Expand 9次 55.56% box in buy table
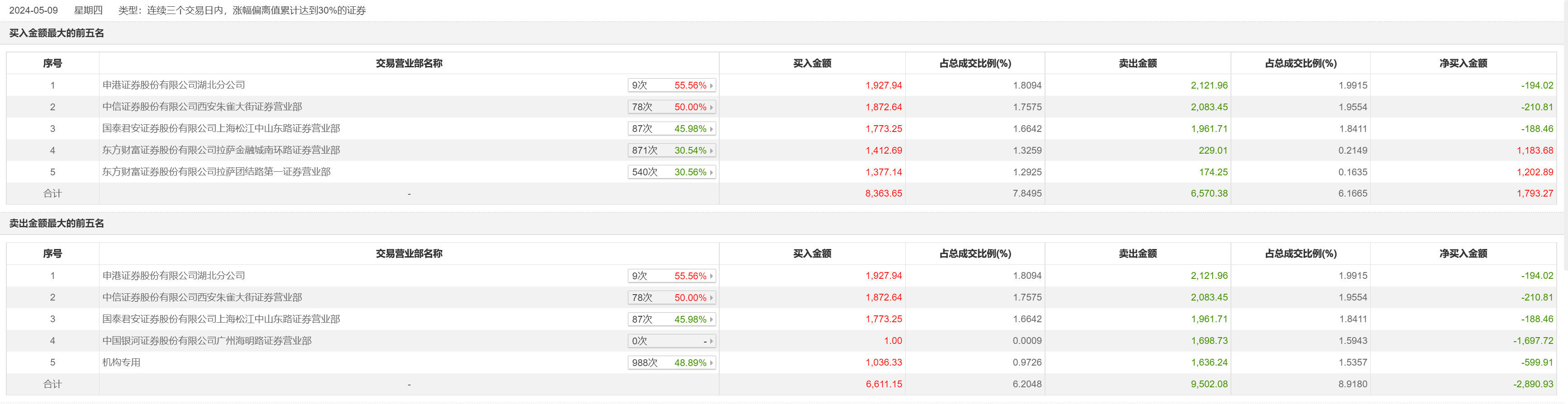This screenshot has width=1568, height=404. [671, 85]
